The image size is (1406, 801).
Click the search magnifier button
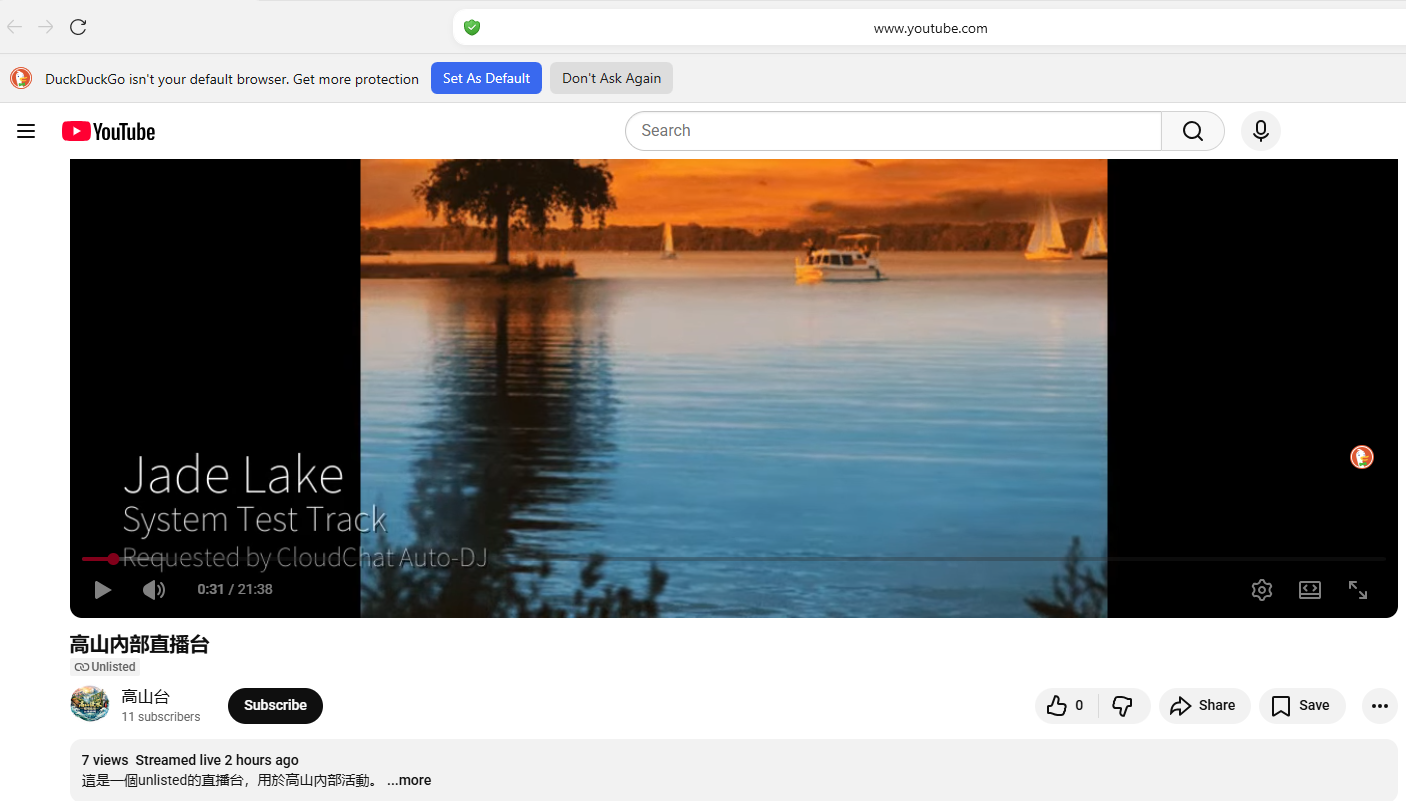coord(1192,131)
